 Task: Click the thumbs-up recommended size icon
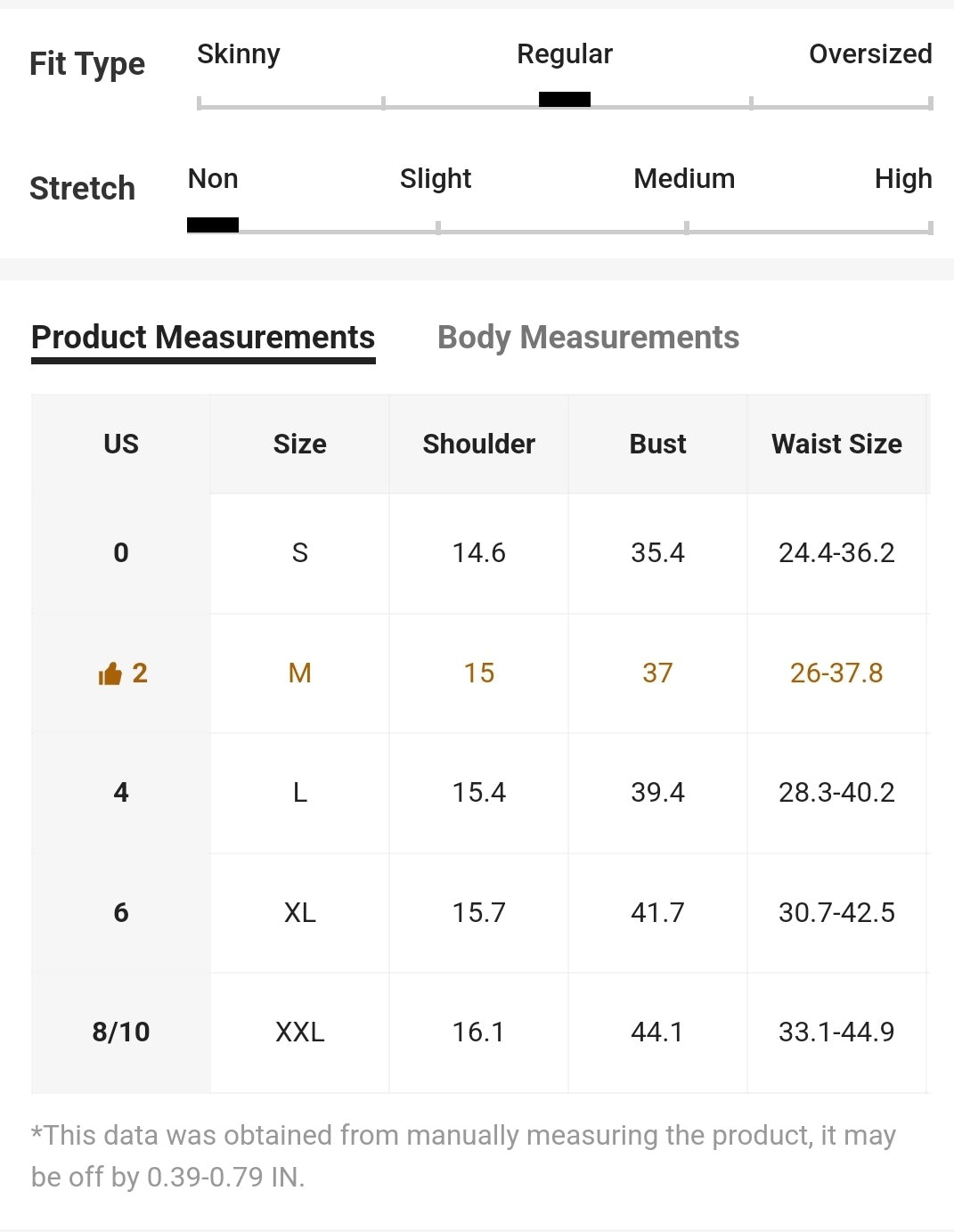pos(110,674)
